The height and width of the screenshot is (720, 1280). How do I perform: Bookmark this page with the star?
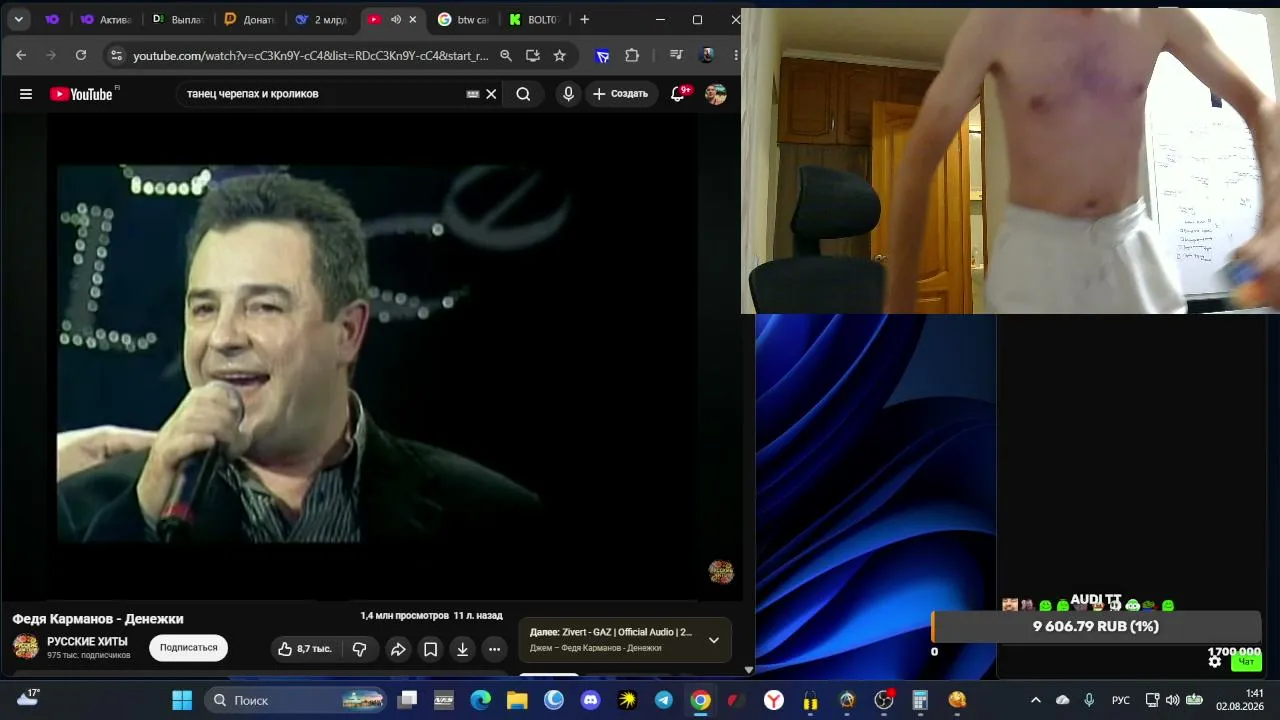click(x=560, y=56)
